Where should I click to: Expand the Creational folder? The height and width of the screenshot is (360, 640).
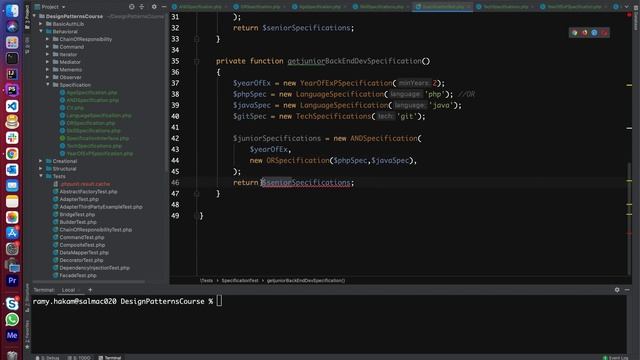41,161
